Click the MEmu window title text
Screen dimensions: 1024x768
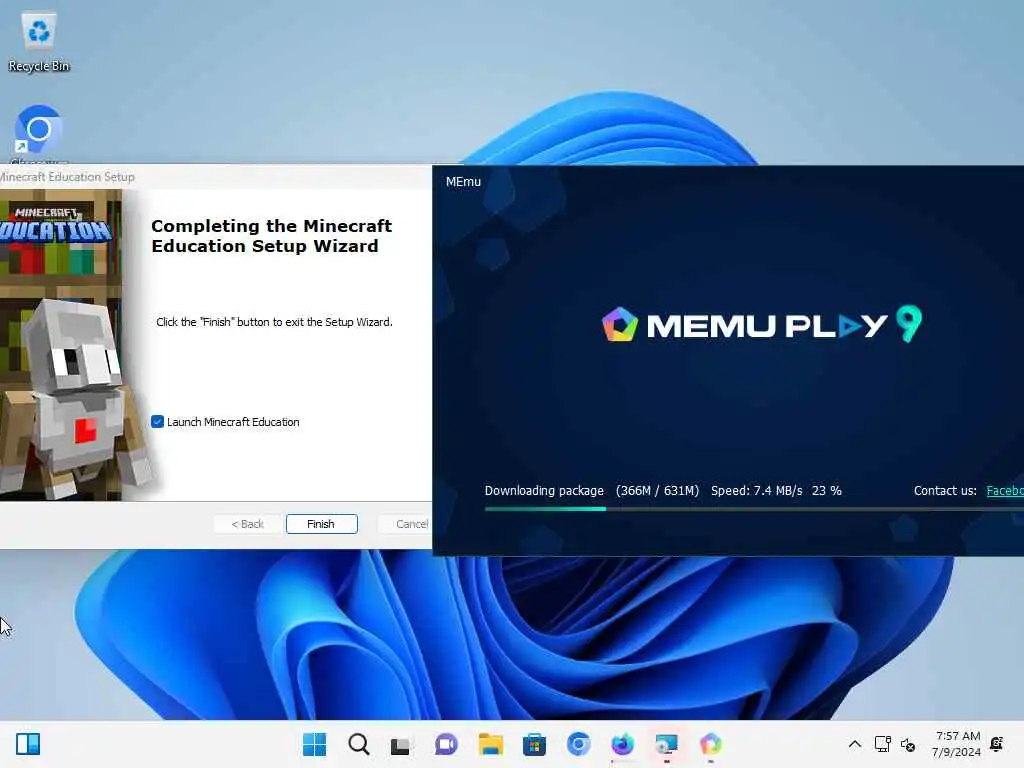pyautogui.click(x=463, y=182)
